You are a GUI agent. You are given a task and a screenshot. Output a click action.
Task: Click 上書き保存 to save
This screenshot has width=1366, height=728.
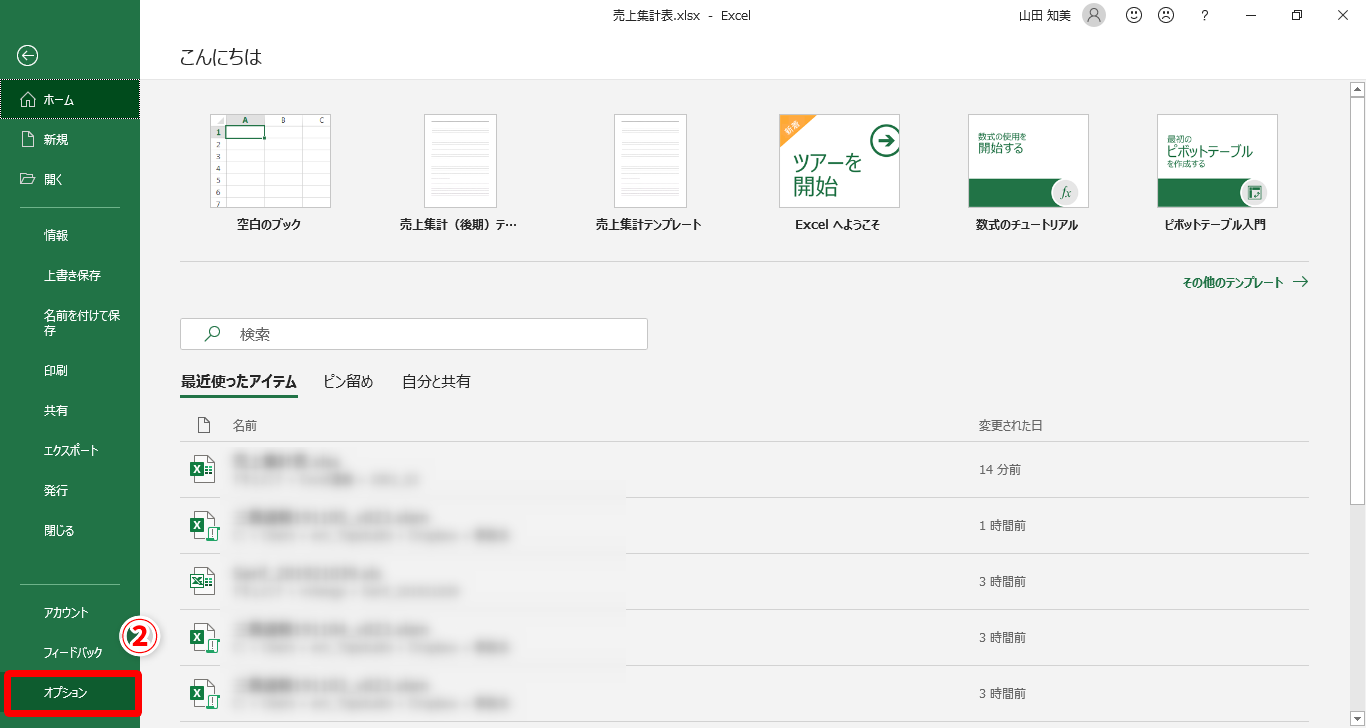(70, 276)
